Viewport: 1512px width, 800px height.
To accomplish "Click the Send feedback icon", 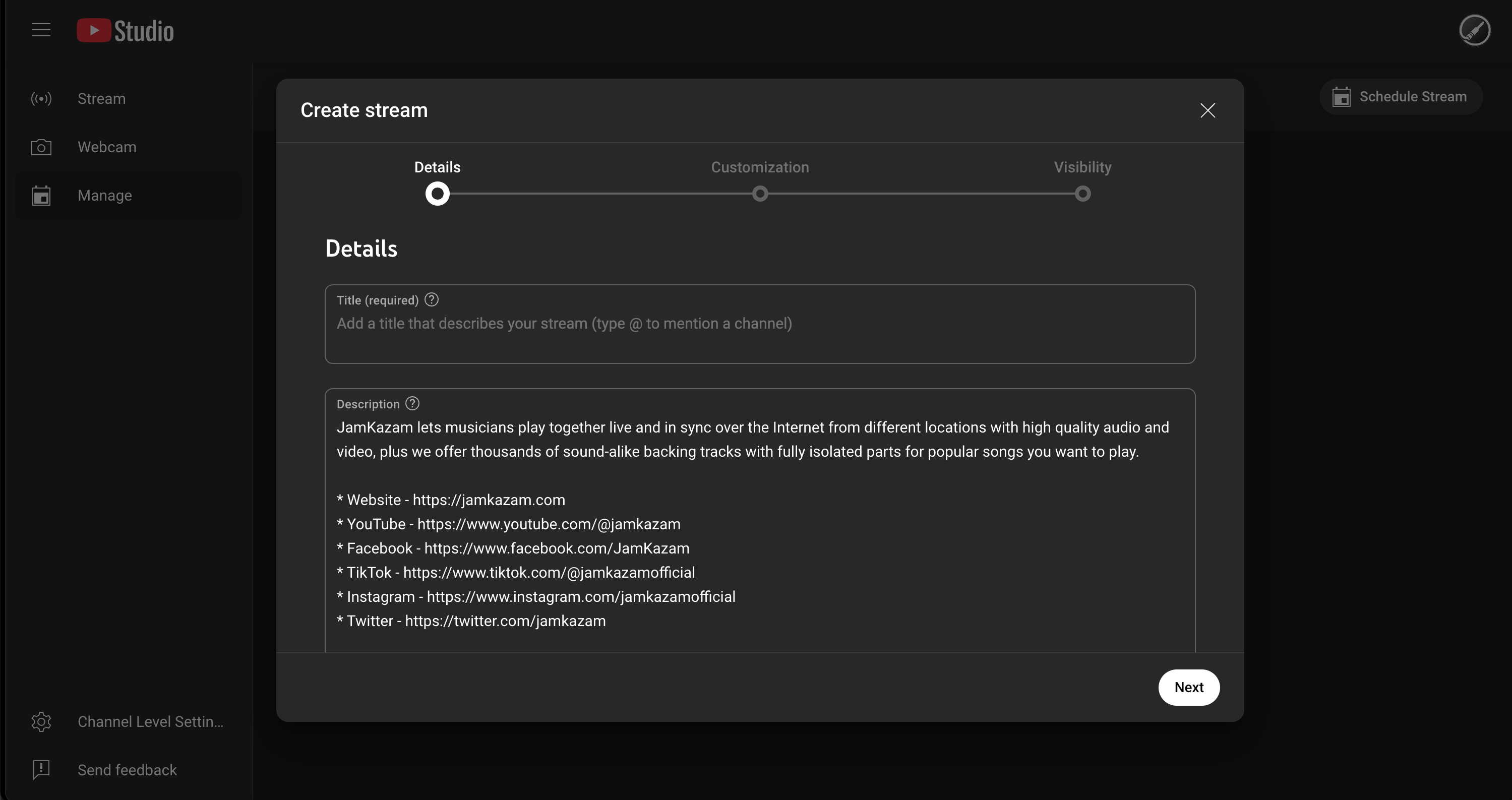I will coord(41,769).
